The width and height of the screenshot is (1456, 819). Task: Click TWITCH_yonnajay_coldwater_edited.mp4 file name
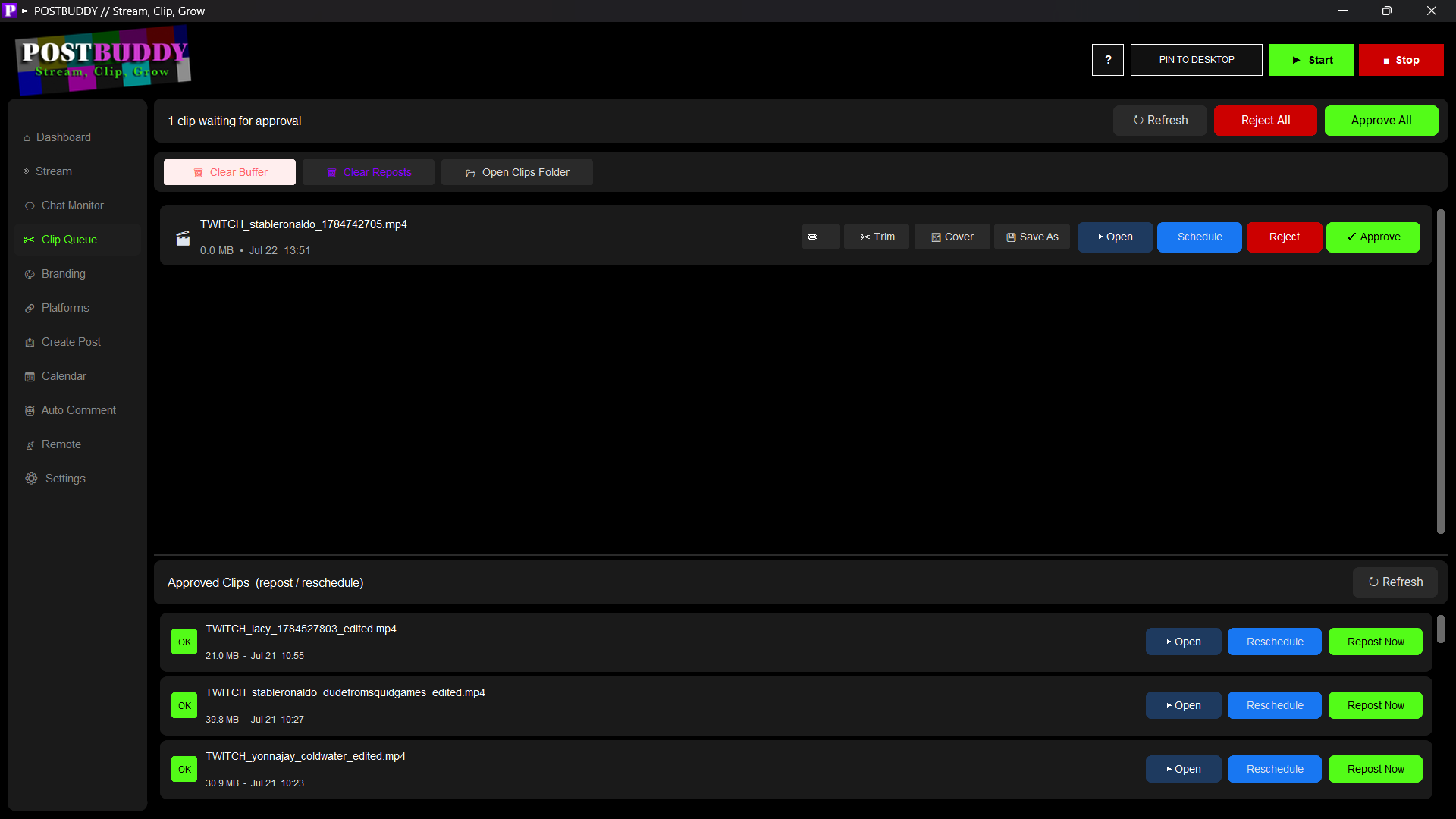click(x=306, y=756)
